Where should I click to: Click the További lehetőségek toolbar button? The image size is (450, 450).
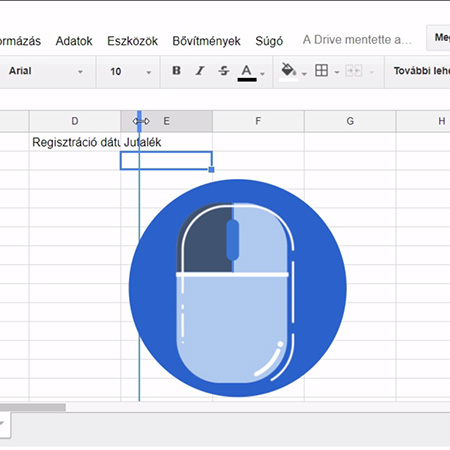(422, 71)
